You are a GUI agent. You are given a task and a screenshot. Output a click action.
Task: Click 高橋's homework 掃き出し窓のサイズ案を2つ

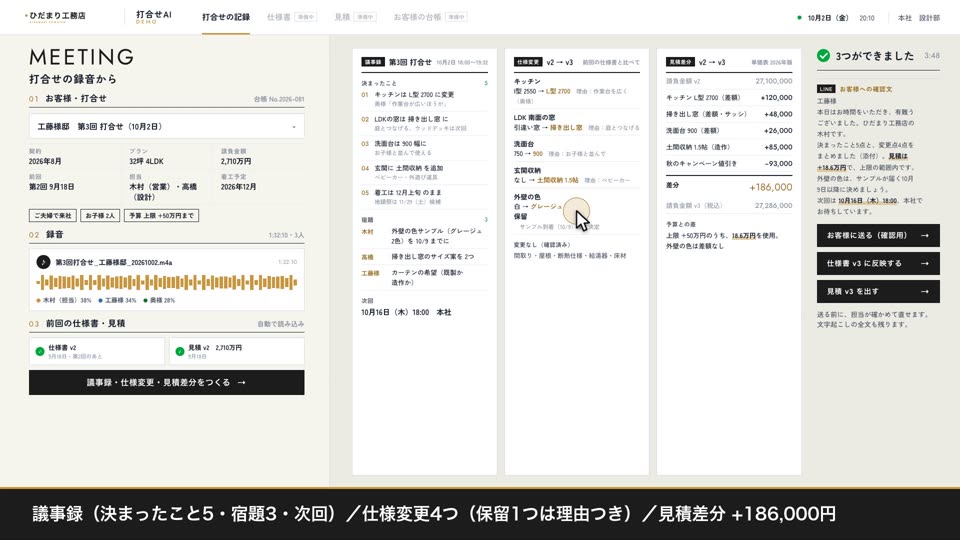coord(424,257)
